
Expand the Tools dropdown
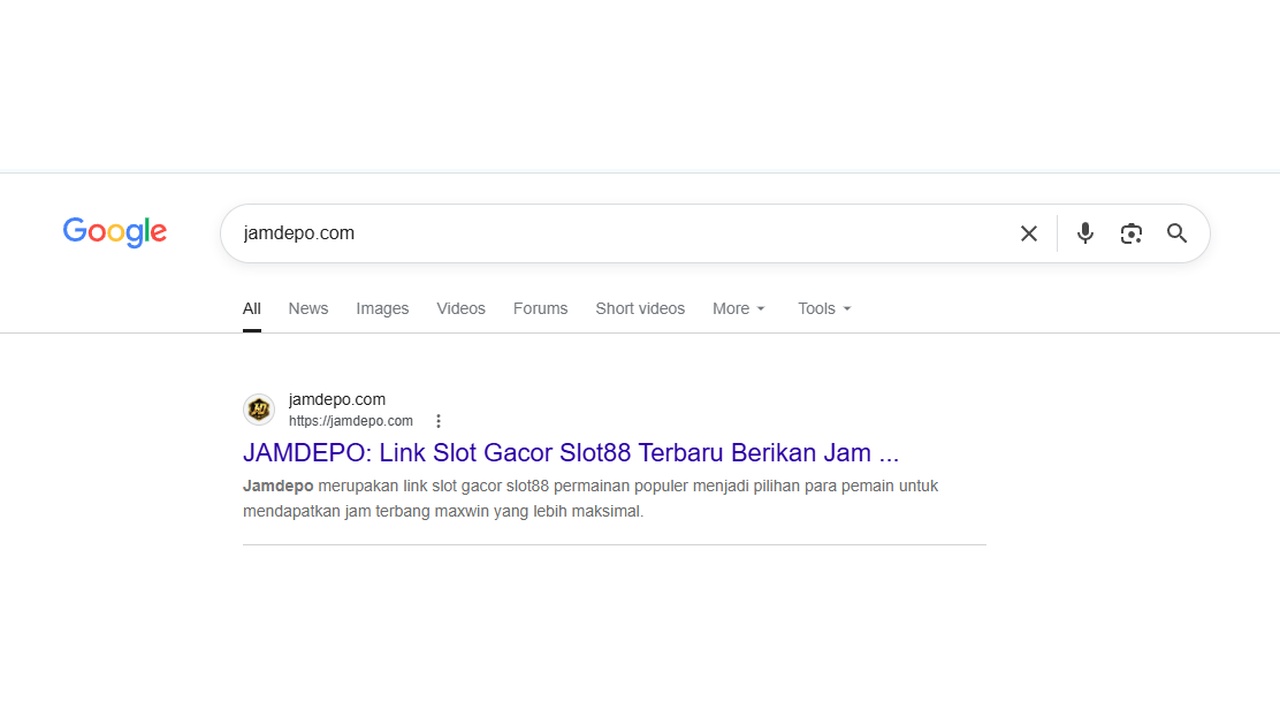[x=825, y=308]
